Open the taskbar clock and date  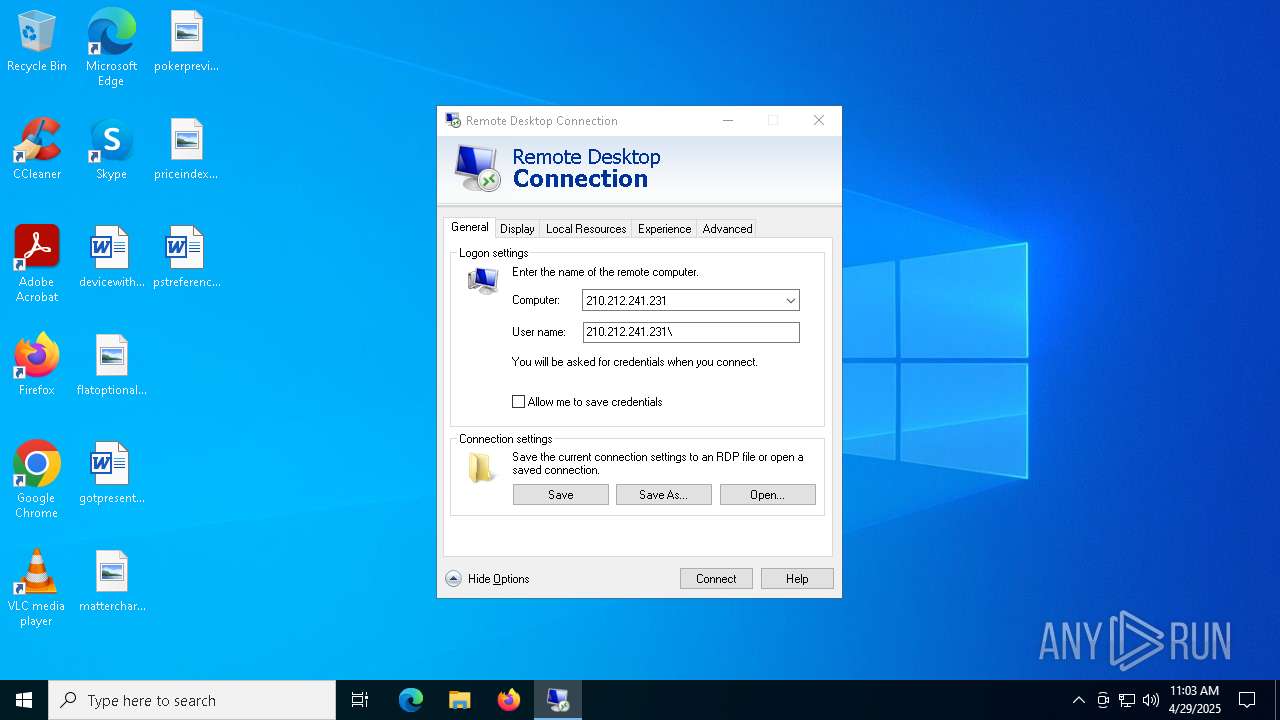[1195, 700]
